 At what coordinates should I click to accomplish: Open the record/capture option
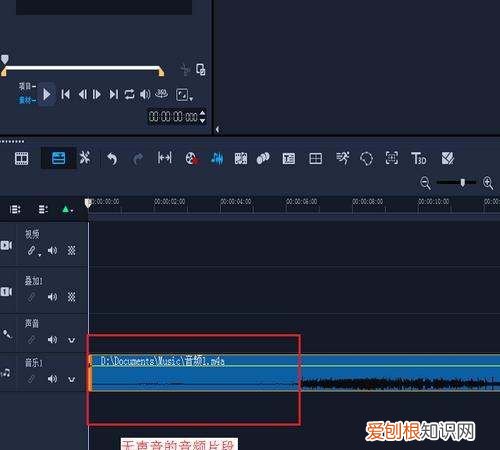(x=192, y=158)
